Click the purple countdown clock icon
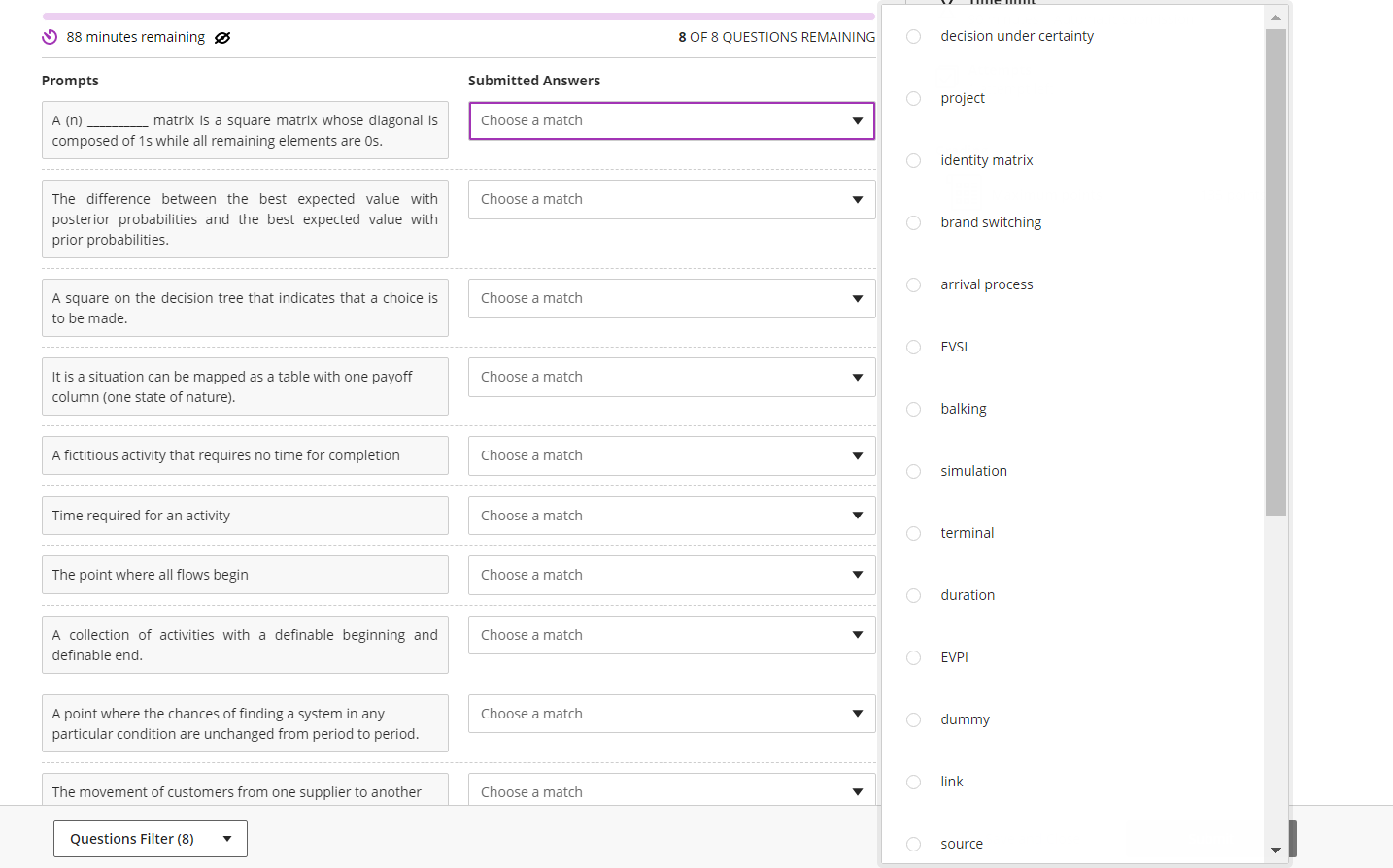This screenshot has width=1393, height=868. click(50, 37)
